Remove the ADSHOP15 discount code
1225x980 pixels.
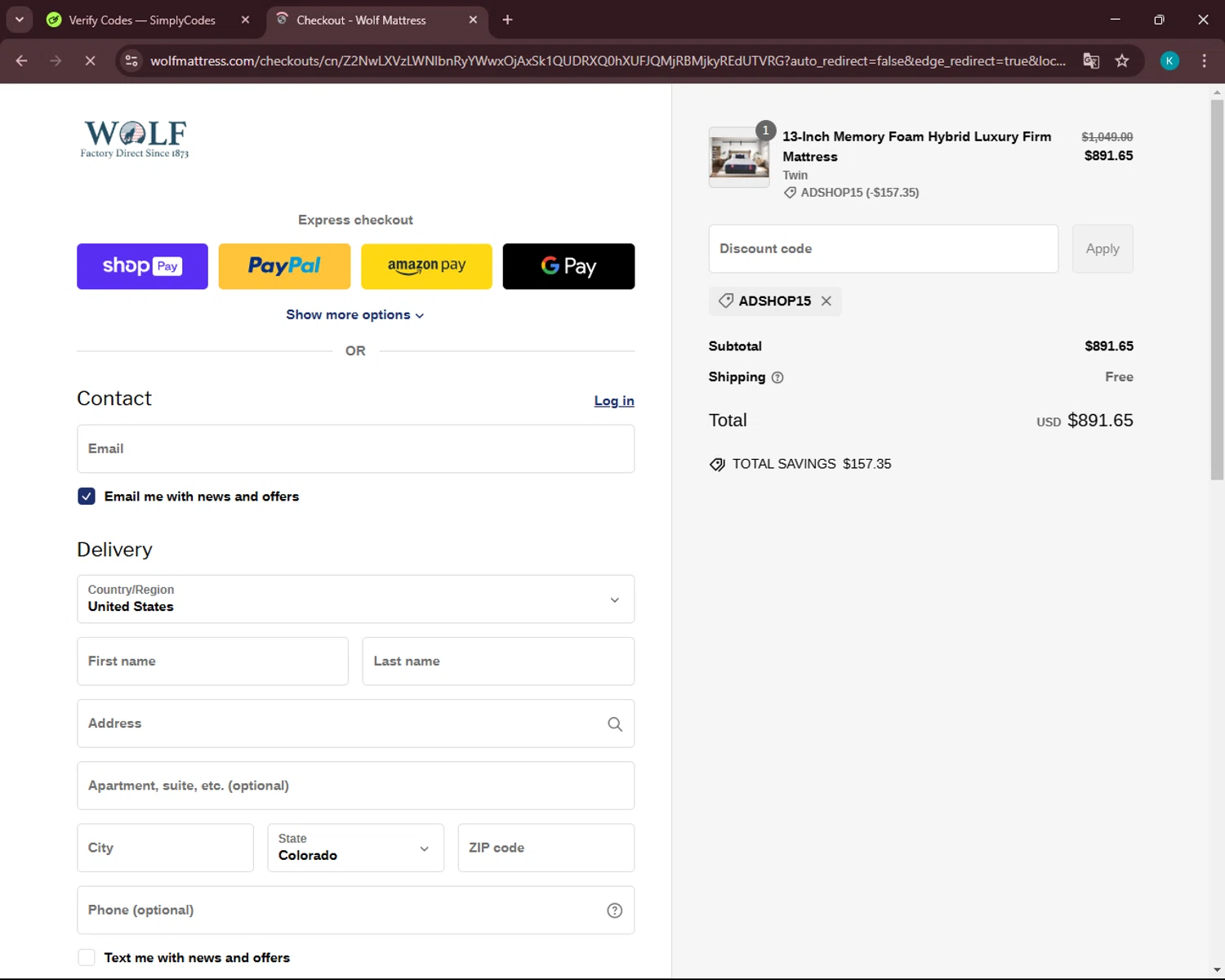(826, 301)
